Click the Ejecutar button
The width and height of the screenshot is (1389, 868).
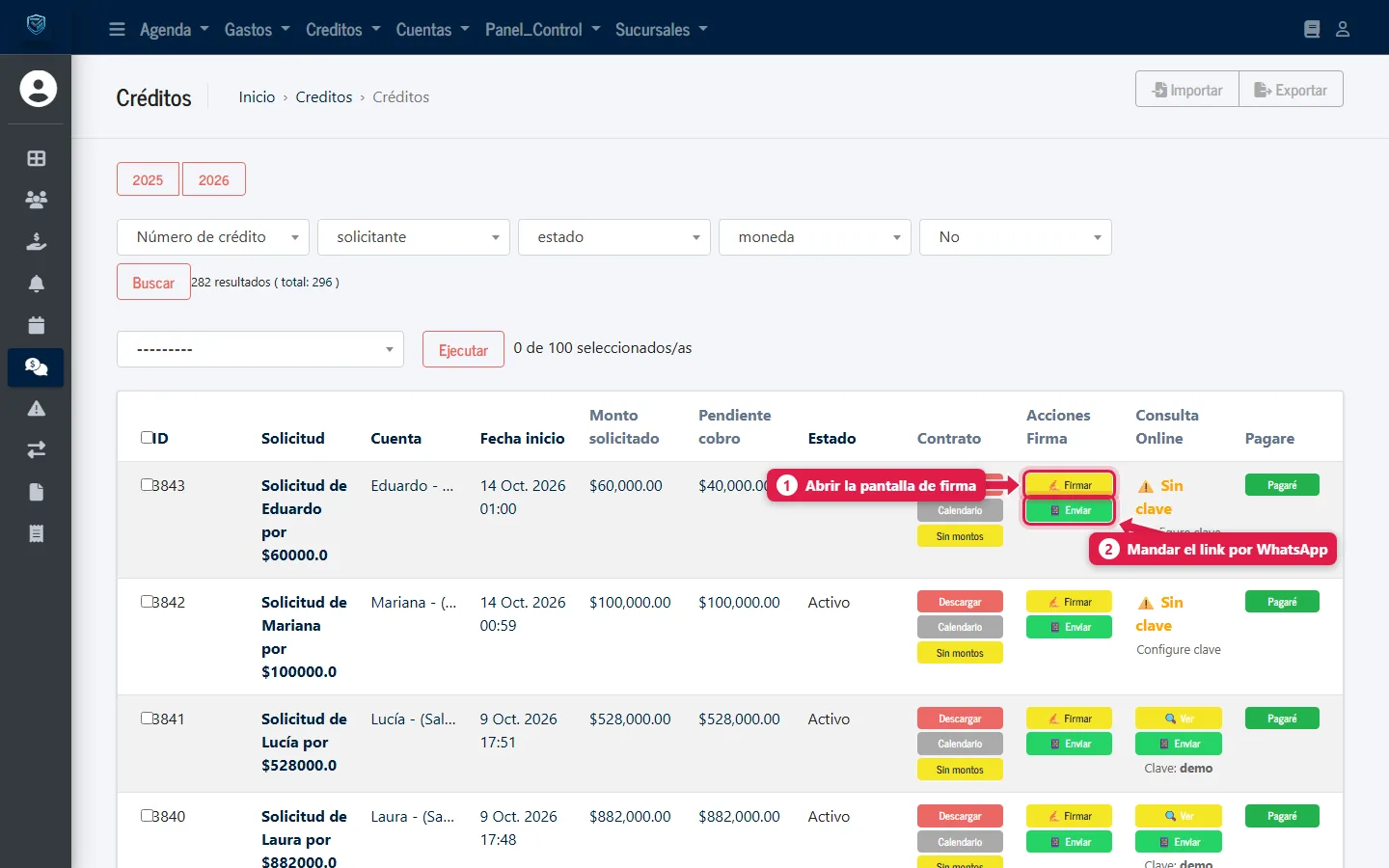463,349
